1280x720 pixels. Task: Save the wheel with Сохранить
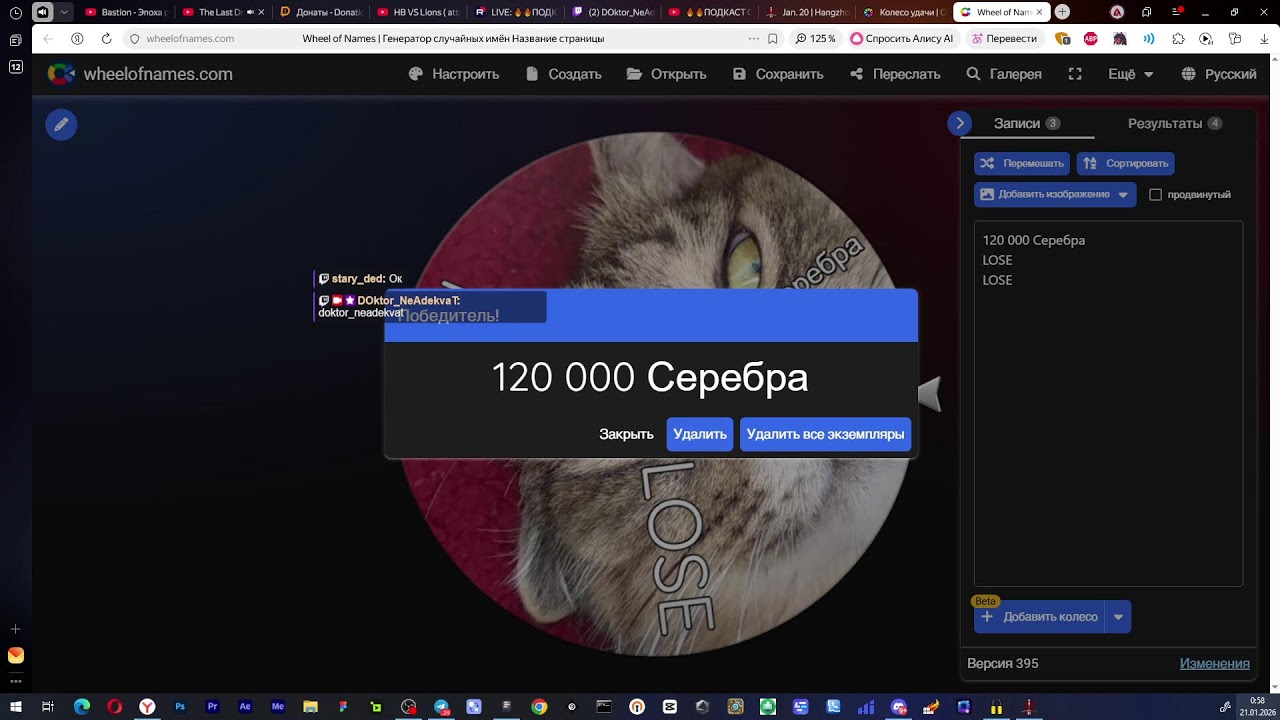778,74
